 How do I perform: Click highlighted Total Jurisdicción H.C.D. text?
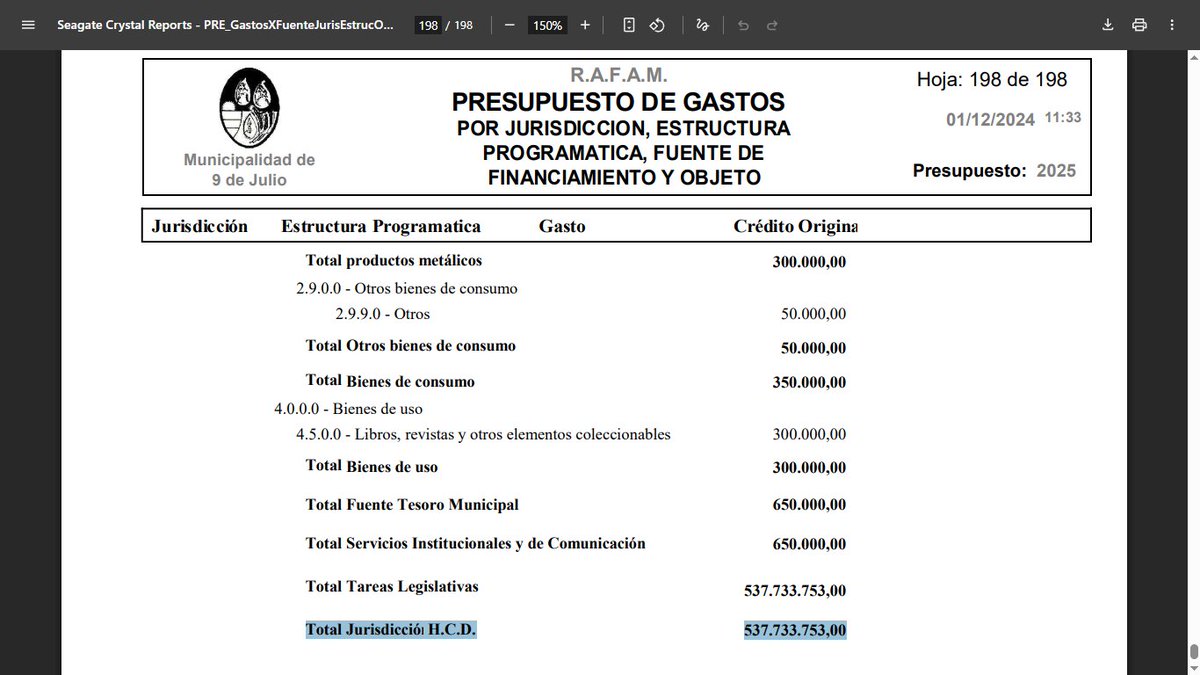click(391, 630)
